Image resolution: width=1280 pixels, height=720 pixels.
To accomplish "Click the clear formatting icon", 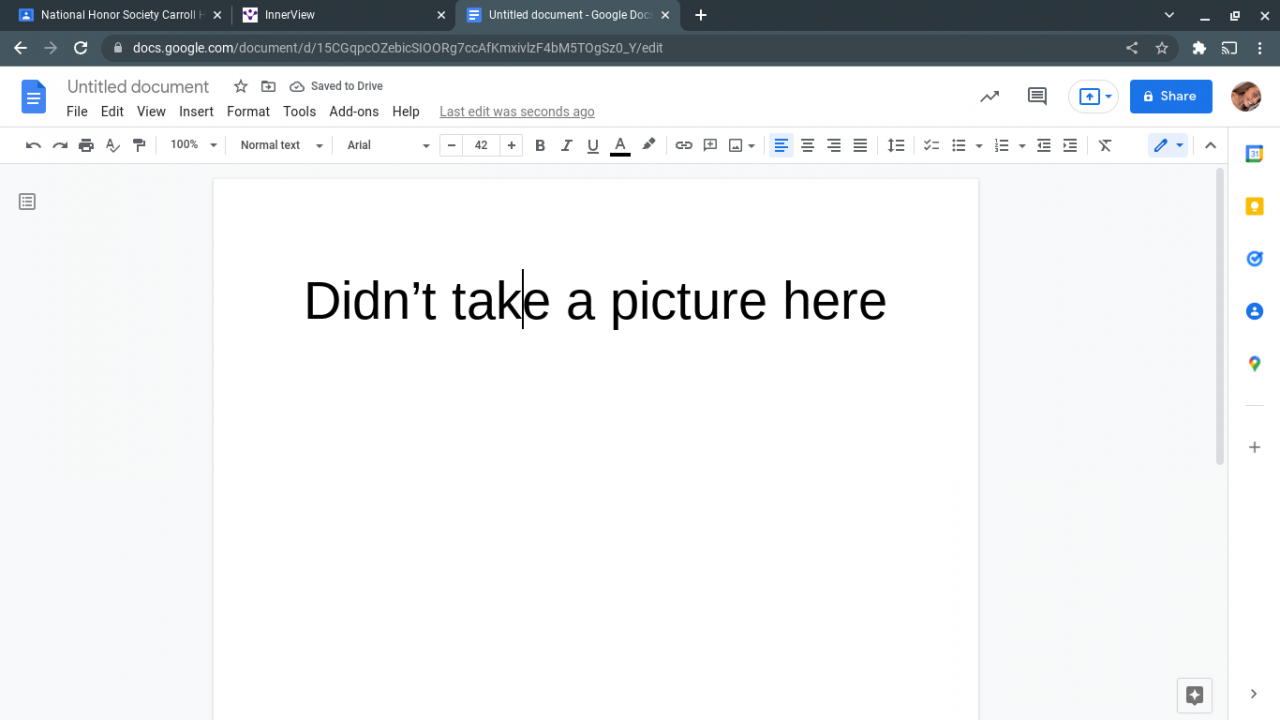I will click(1105, 146).
